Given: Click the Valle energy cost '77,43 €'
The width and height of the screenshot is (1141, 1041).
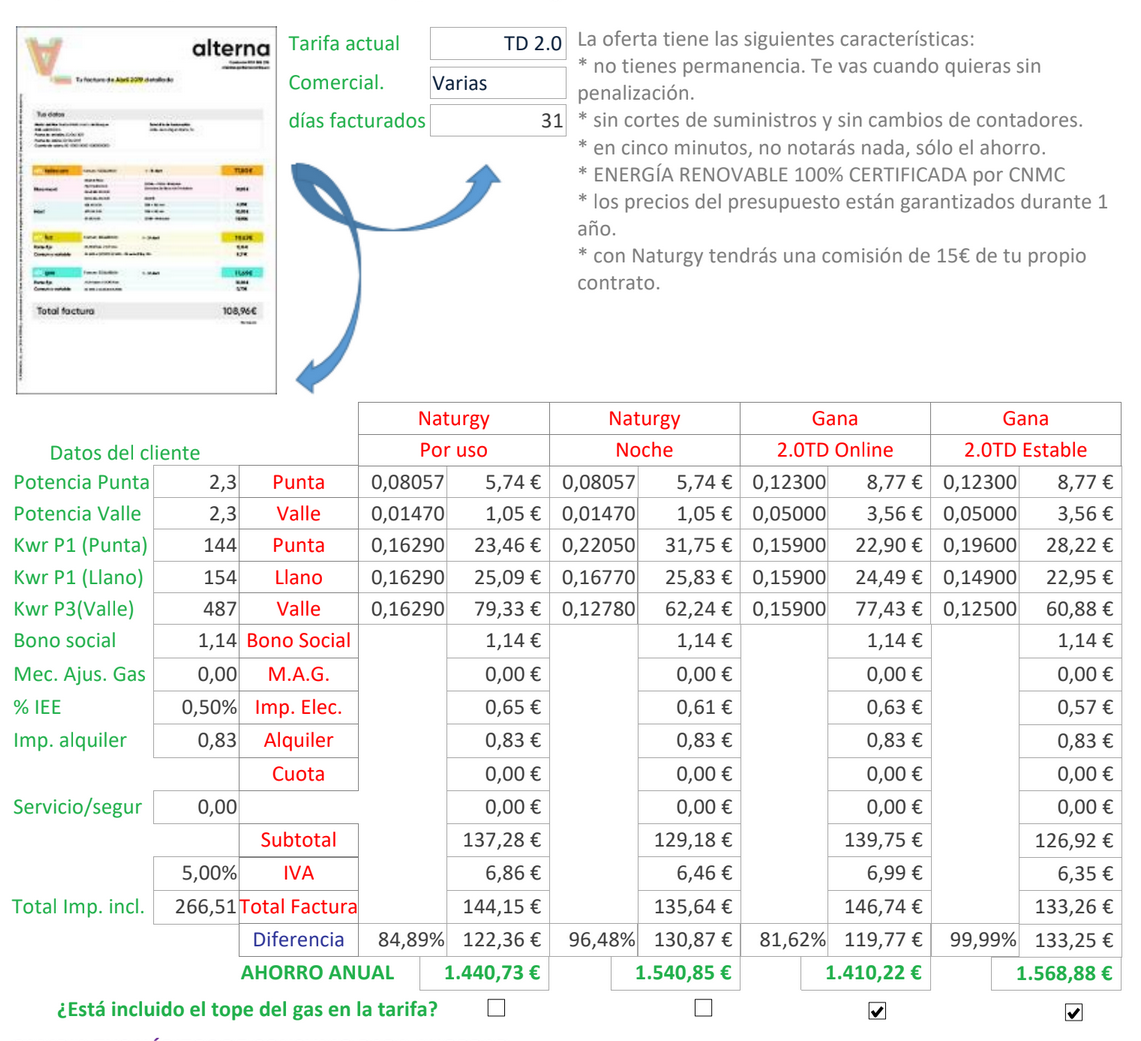Looking at the screenshot, I should [879, 609].
